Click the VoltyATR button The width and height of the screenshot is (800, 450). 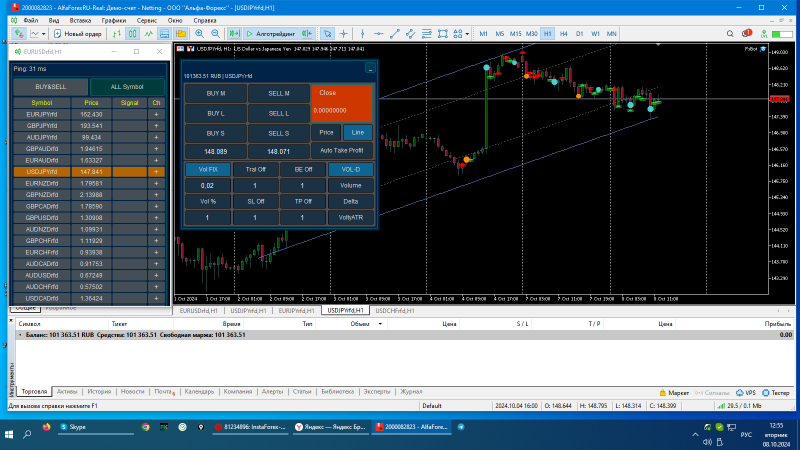[x=351, y=217]
